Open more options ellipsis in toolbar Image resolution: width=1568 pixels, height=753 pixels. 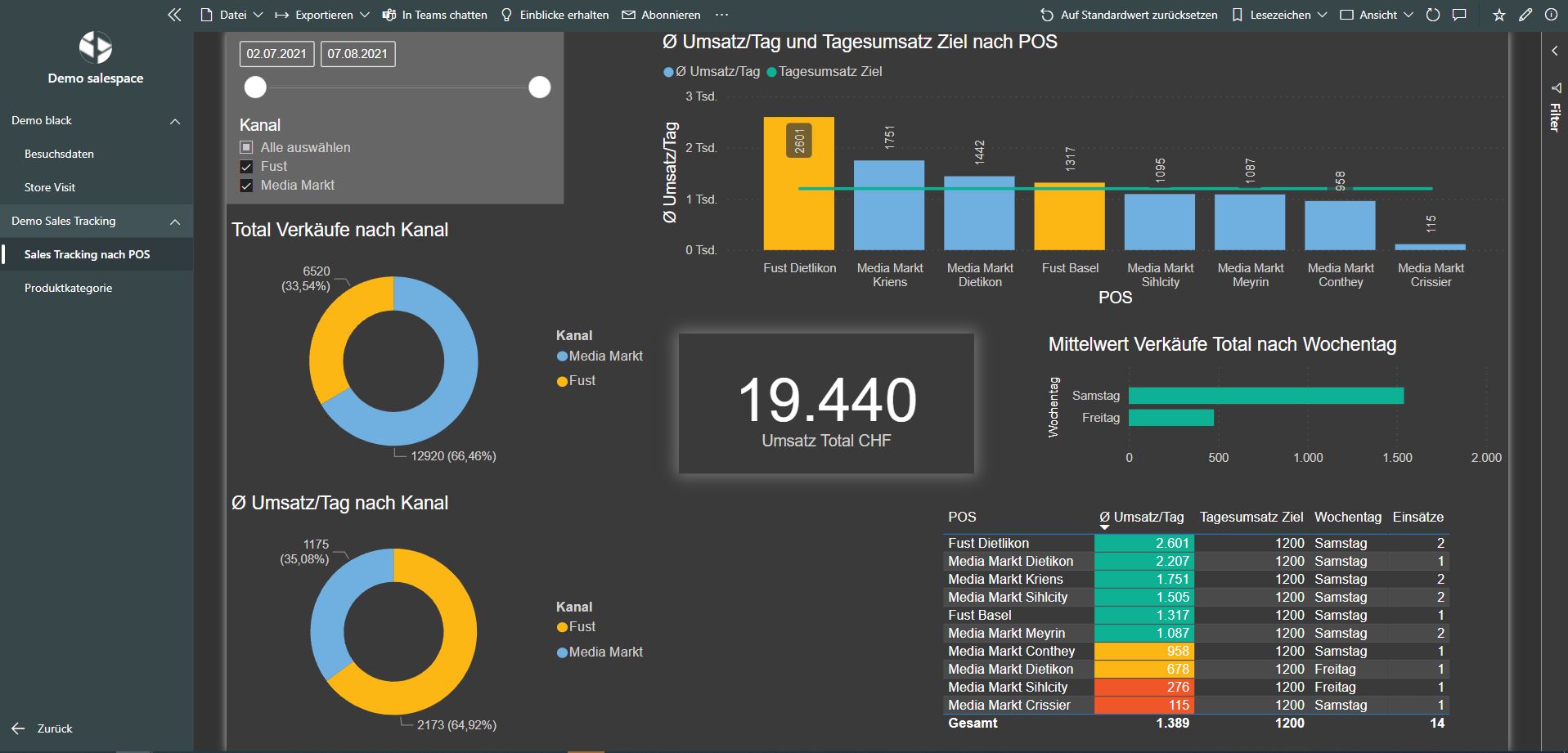(x=721, y=15)
